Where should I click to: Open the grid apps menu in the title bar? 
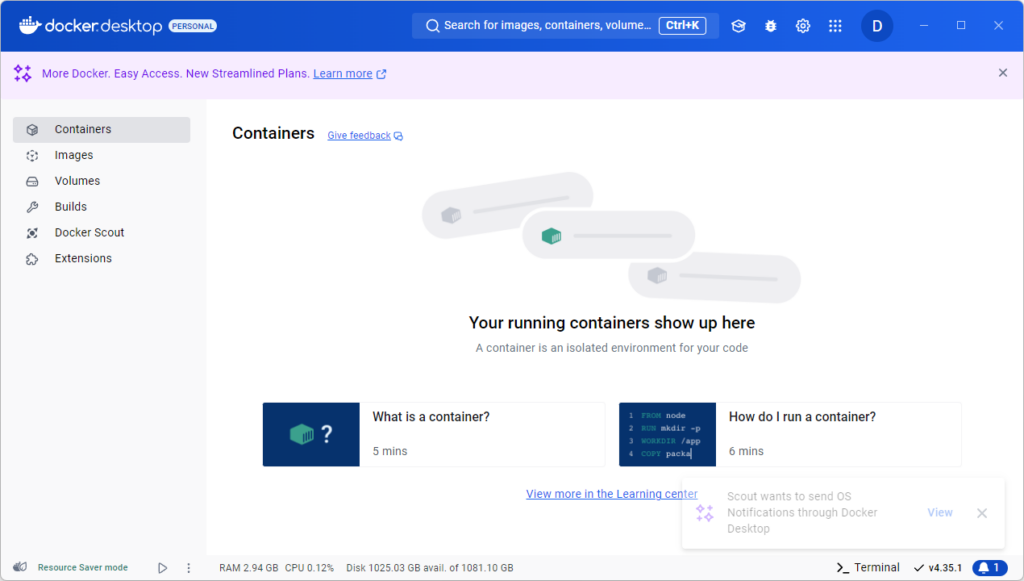(x=835, y=26)
